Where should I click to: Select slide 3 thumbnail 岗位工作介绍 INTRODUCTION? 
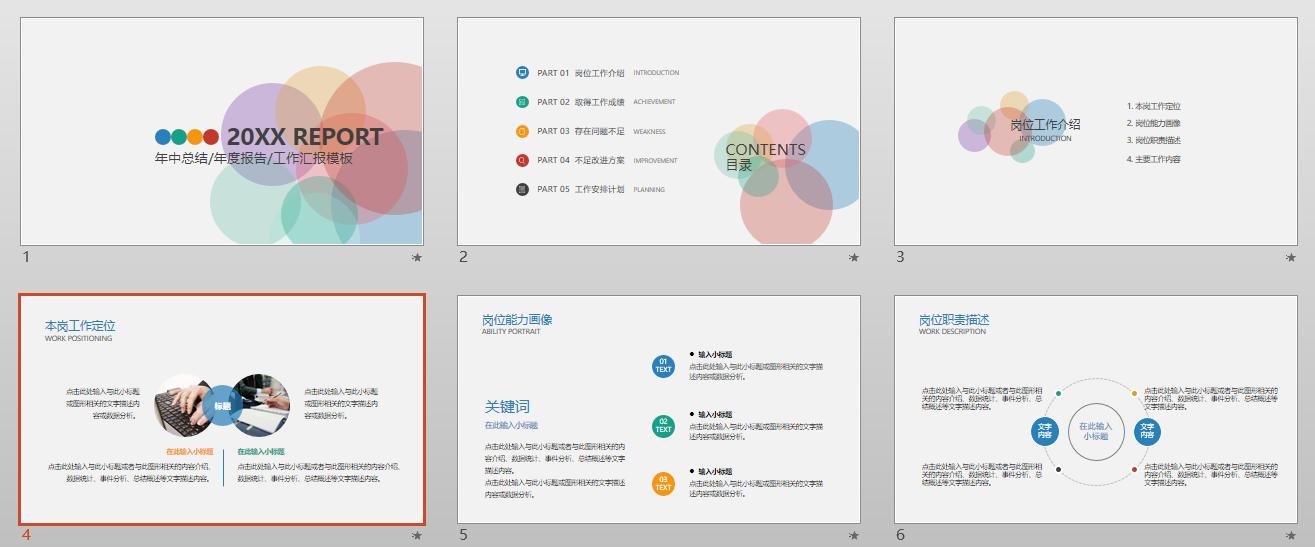[1096, 131]
